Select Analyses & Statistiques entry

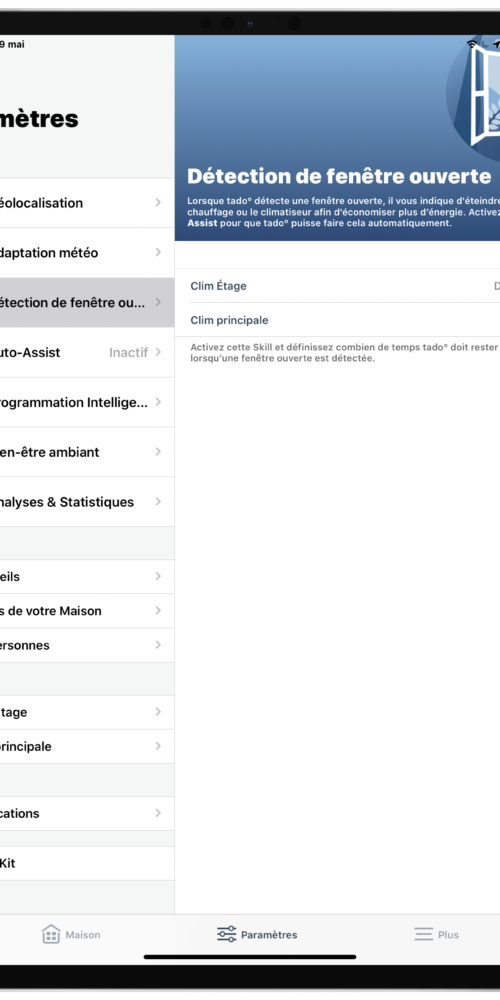coord(87,502)
